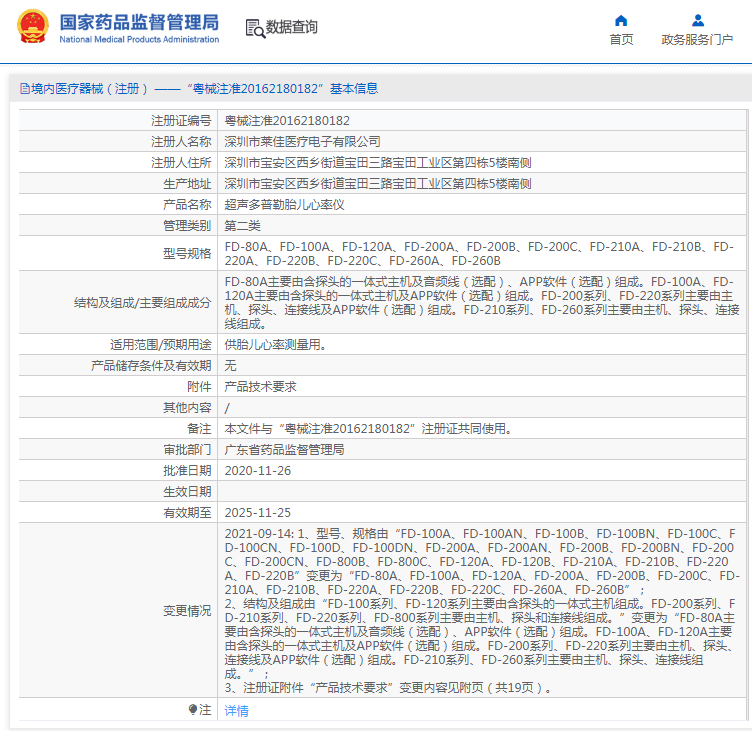Click the 产品储存条件及有效期 label

tap(151, 366)
